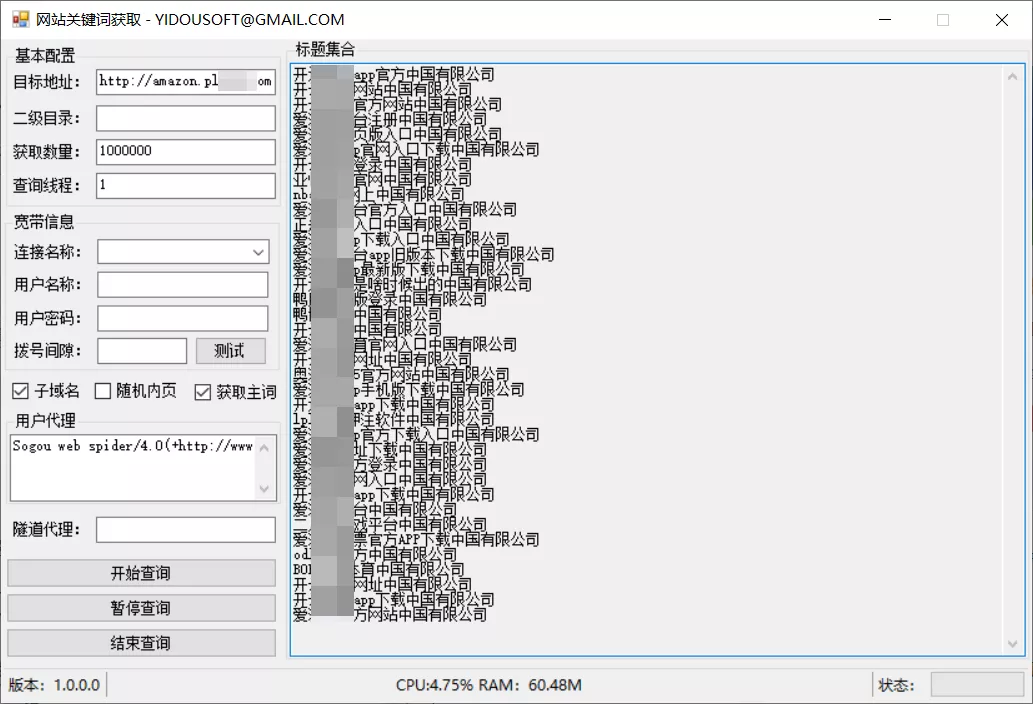Click the line ending in 台app旧版本下载中国有限公司
Image resolution: width=1033 pixels, height=704 pixels.
click(x=423, y=254)
